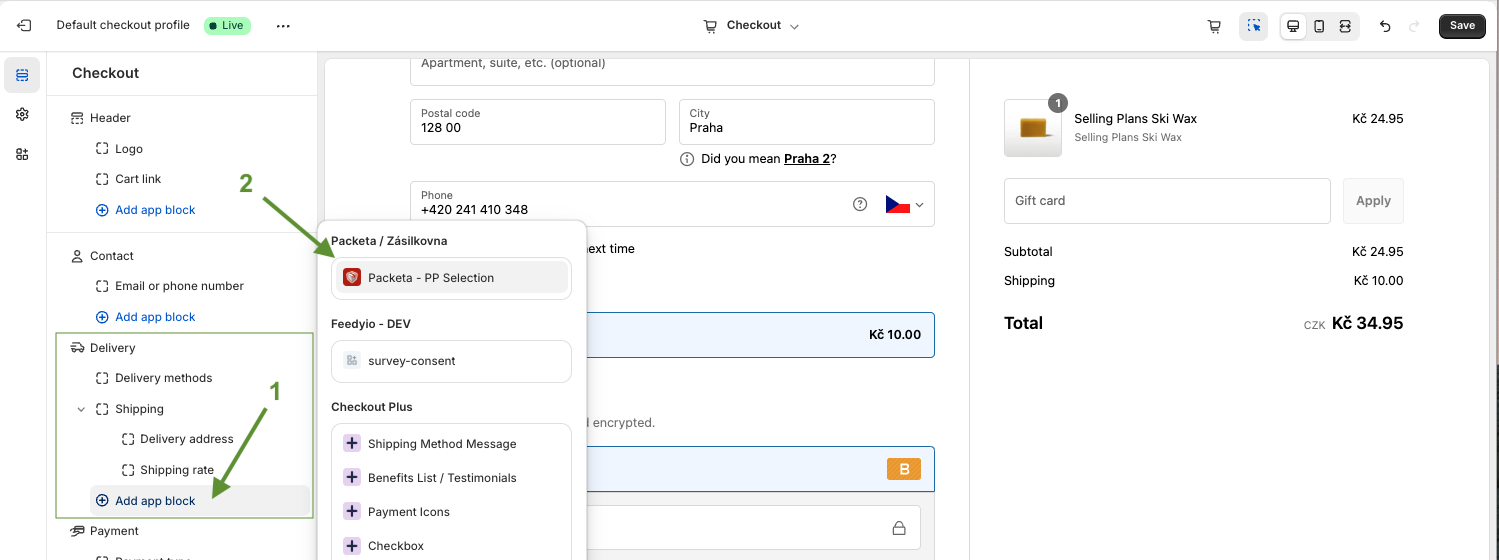Click the Live status badge
This screenshot has height=560, width=1499.
[x=227, y=26]
